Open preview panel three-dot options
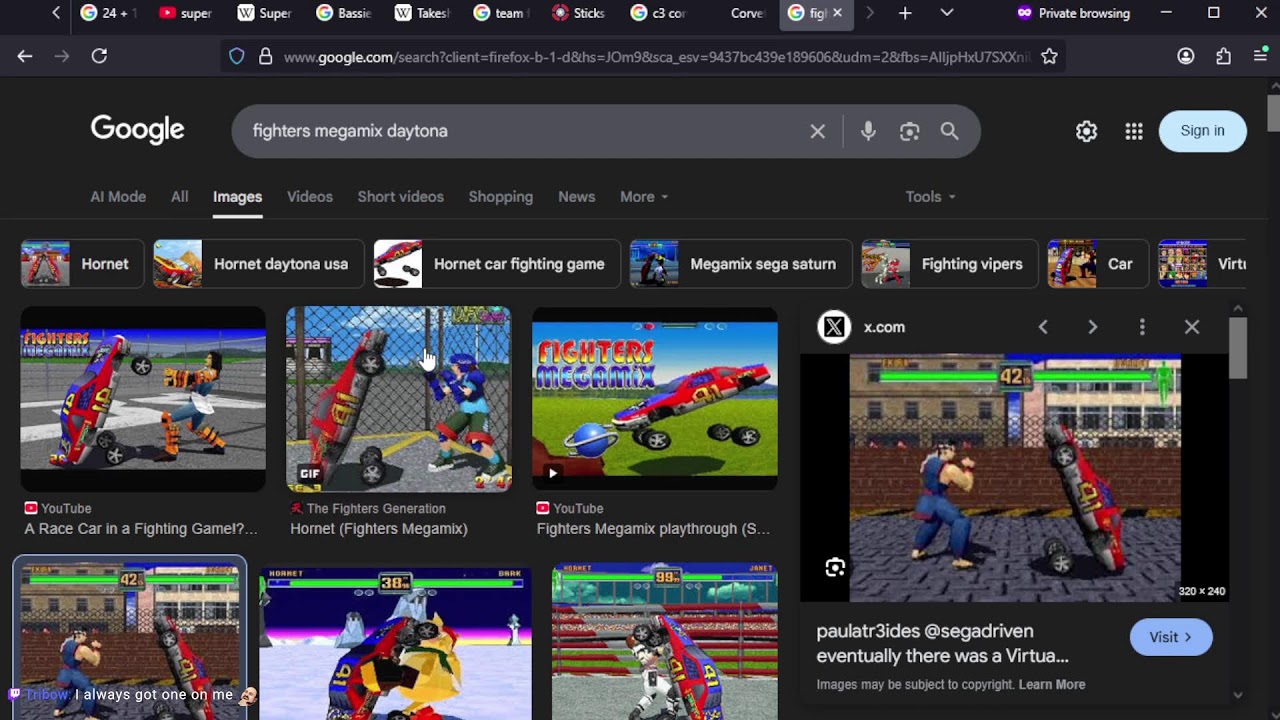The height and width of the screenshot is (720, 1280). (1142, 327)
